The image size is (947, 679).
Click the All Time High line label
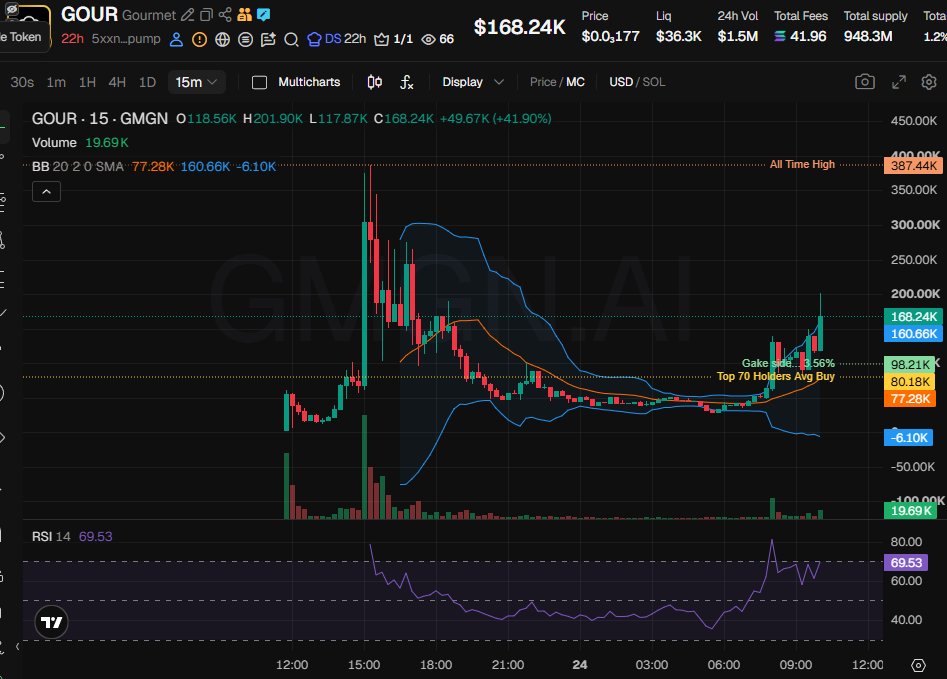(x=802, y=164)
